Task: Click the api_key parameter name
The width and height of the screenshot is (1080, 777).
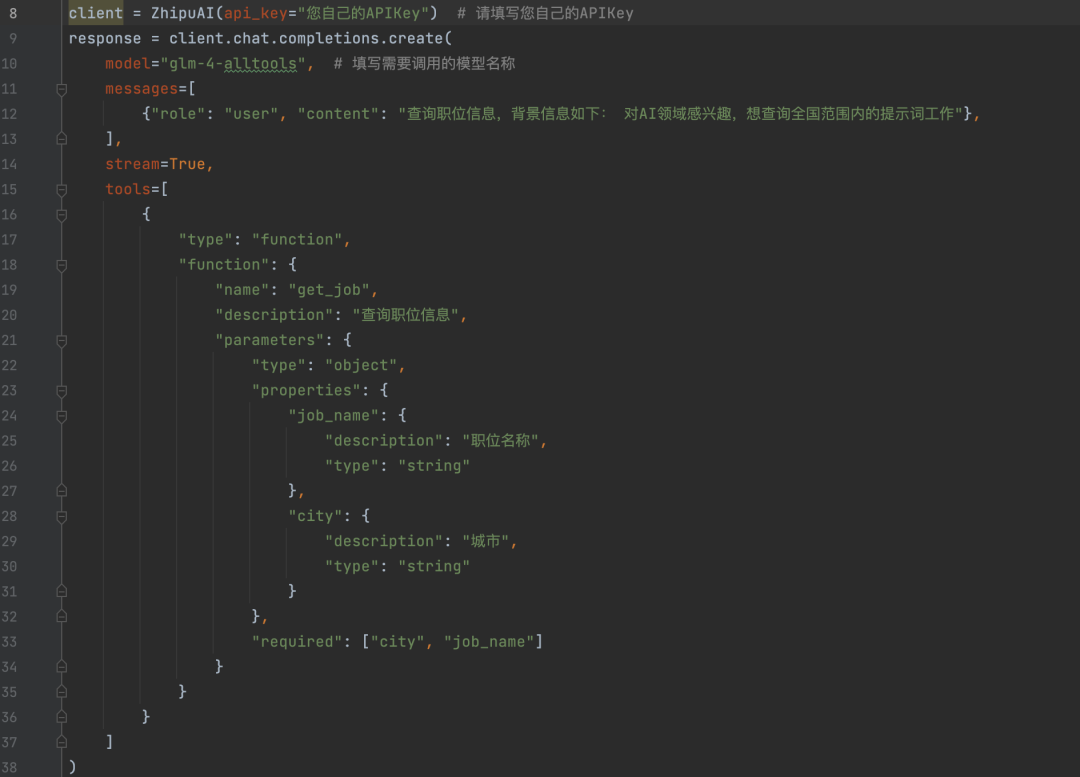Action: (254, 14)
